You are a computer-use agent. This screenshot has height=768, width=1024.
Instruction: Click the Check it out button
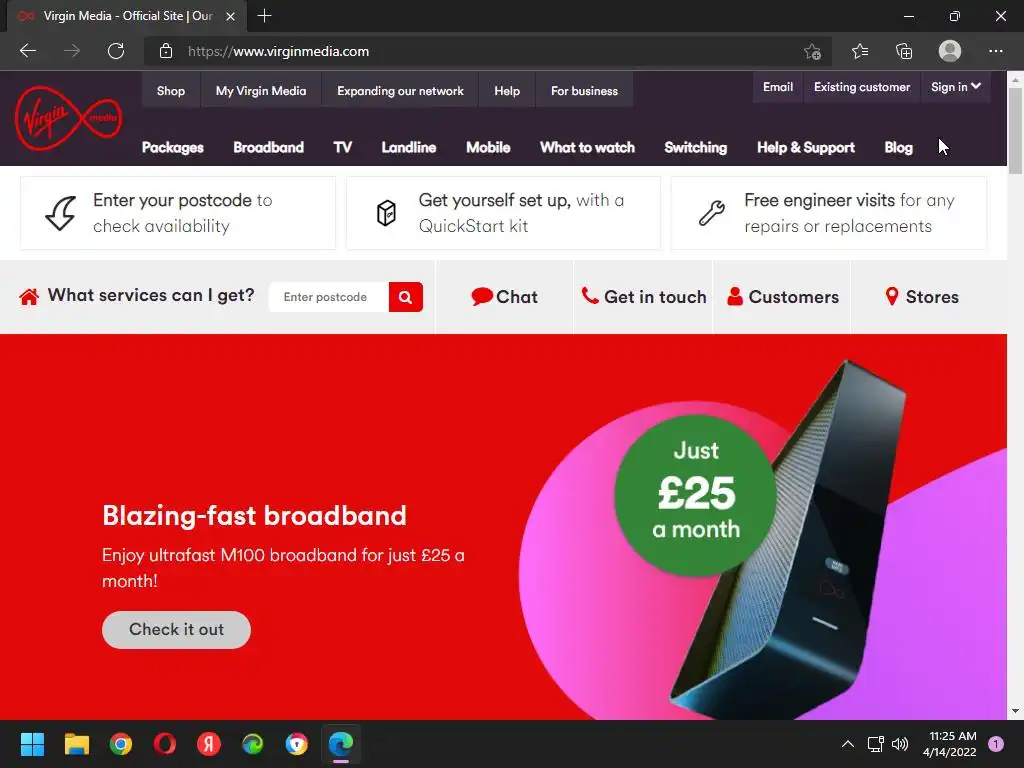pyautogui.click(x=176, y=630)
